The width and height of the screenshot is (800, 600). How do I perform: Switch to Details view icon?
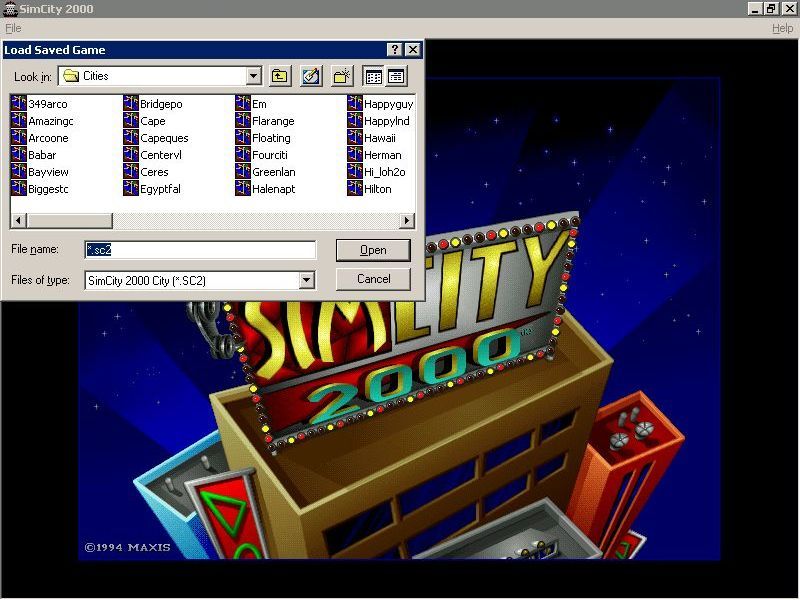(x=396, y=77)
